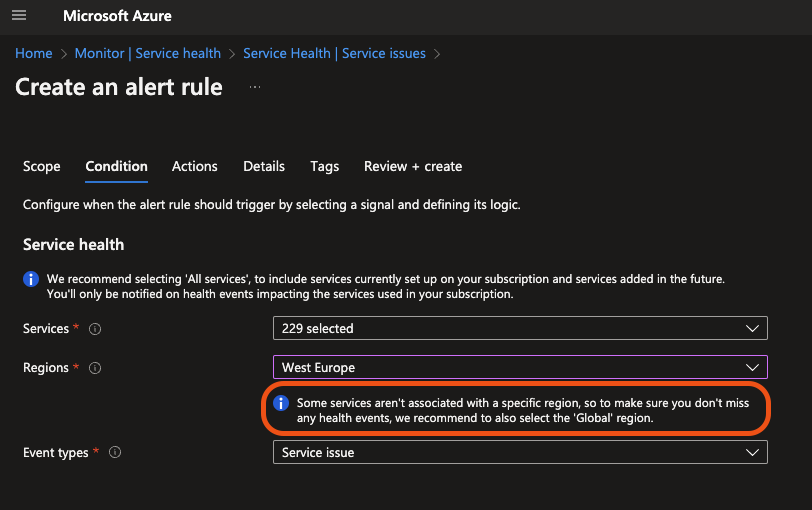Select the Review + create tab
This screenshot has width=812, height=510.
(x=413, y=166)
